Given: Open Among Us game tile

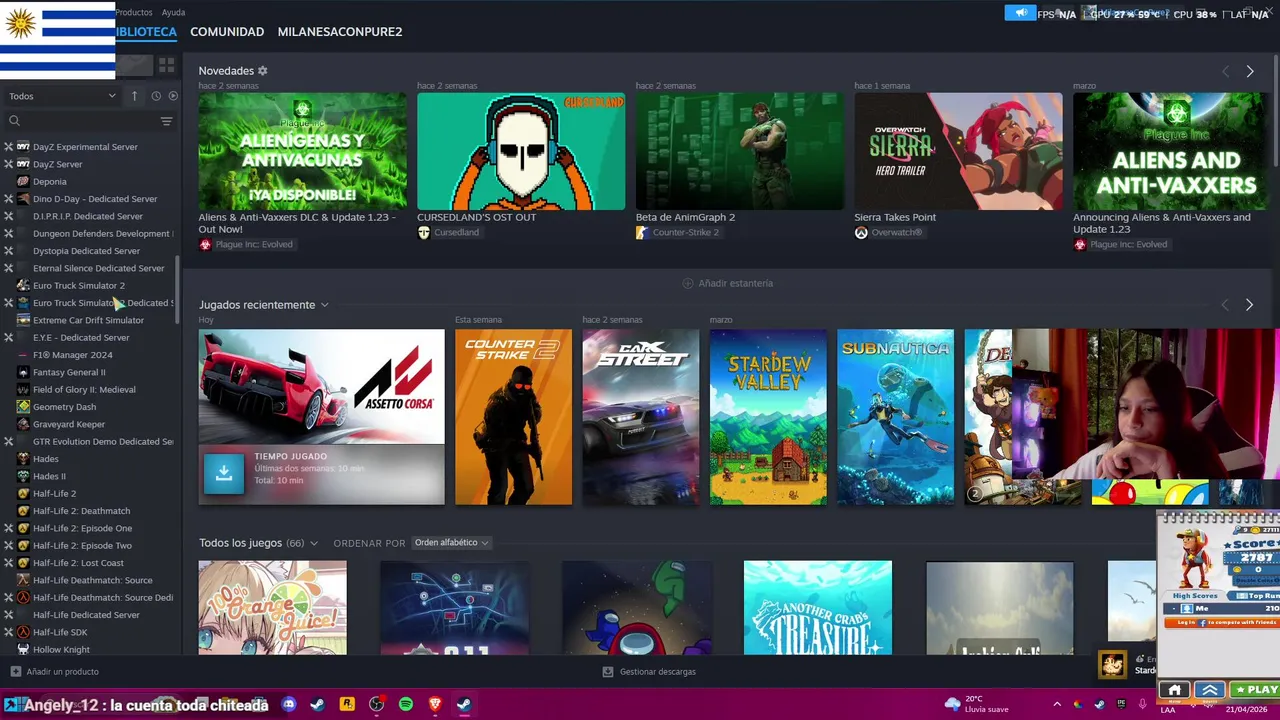Looking at the screenshot, I should pyautogui.click(x=637, y=608).
